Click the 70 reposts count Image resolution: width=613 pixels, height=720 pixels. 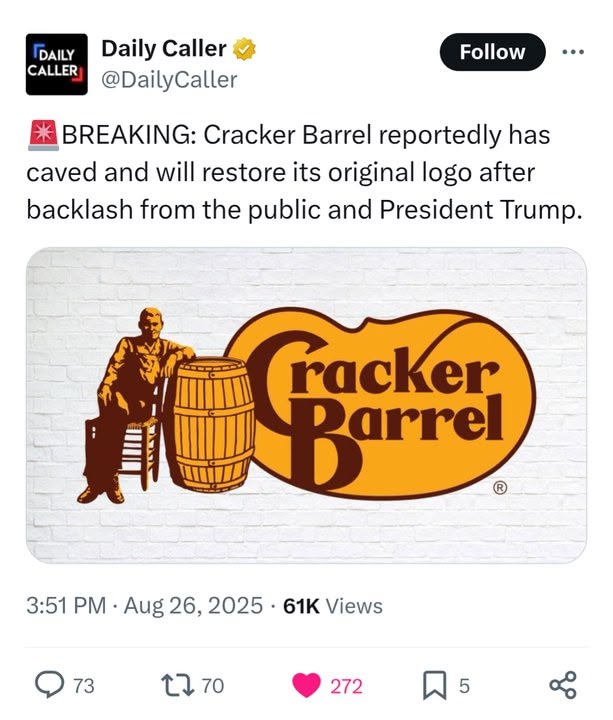(213, 686)
